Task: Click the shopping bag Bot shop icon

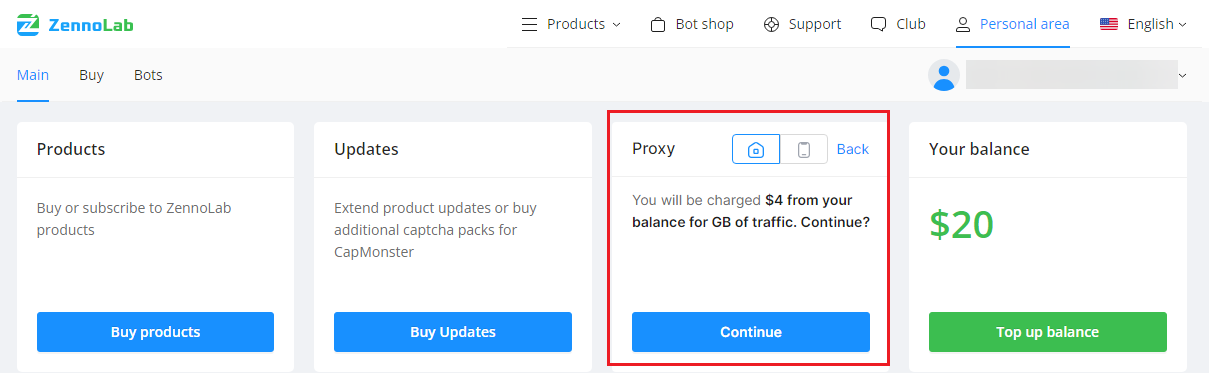Action: click(658, 24)
